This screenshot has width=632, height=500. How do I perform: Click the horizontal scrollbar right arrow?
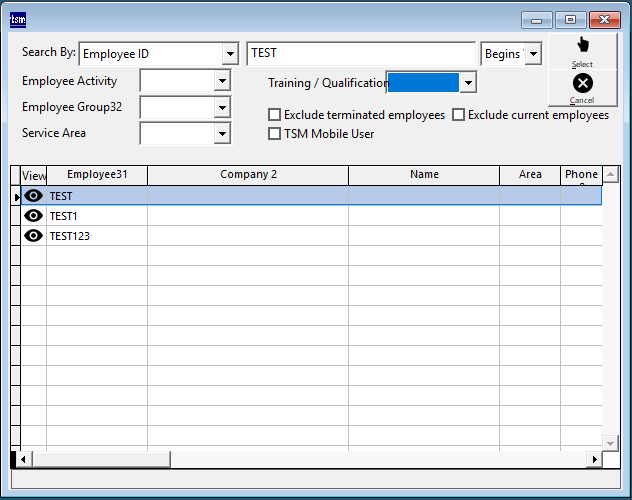pyautogui.click(x=594, y=459)
